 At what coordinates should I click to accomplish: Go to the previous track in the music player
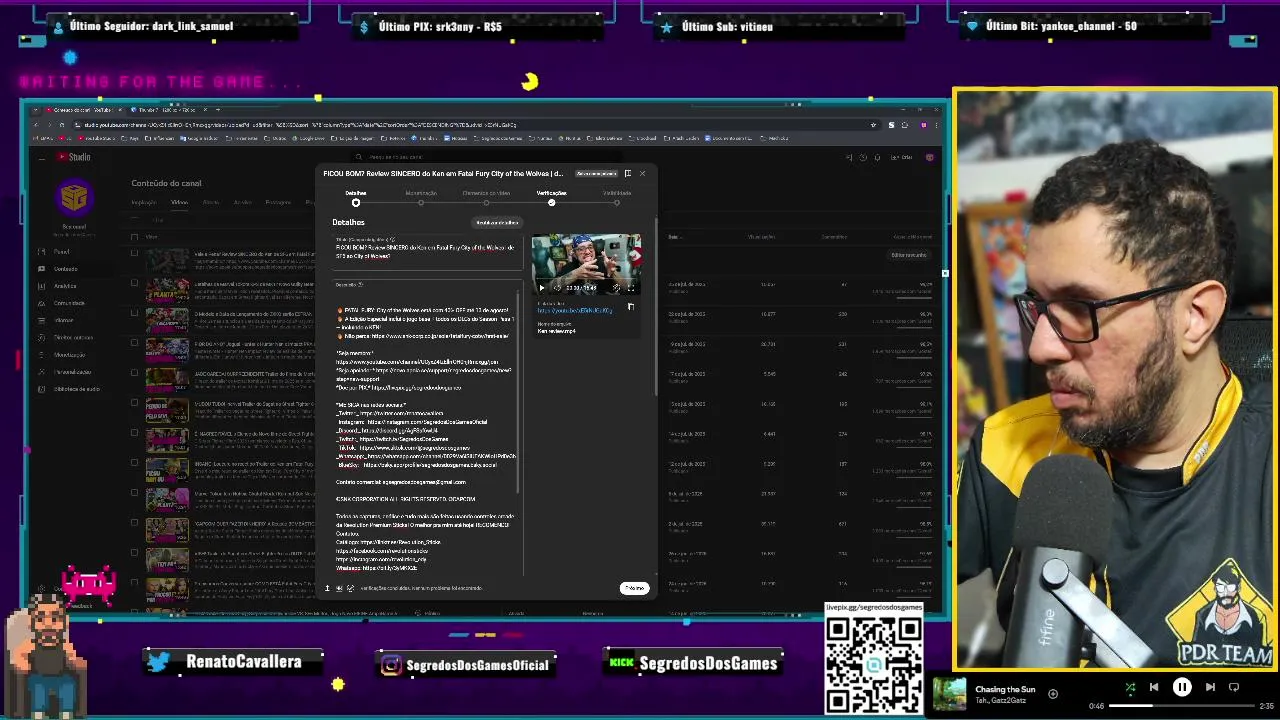[1153, 687]
